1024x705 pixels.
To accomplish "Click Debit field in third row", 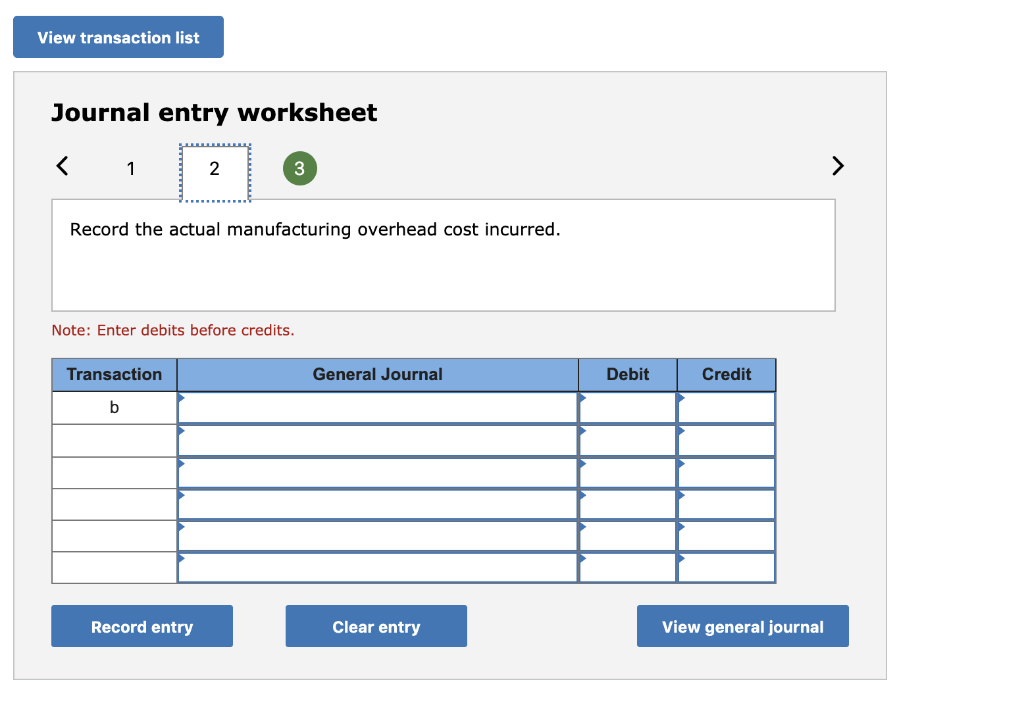I will pos(628,473).
